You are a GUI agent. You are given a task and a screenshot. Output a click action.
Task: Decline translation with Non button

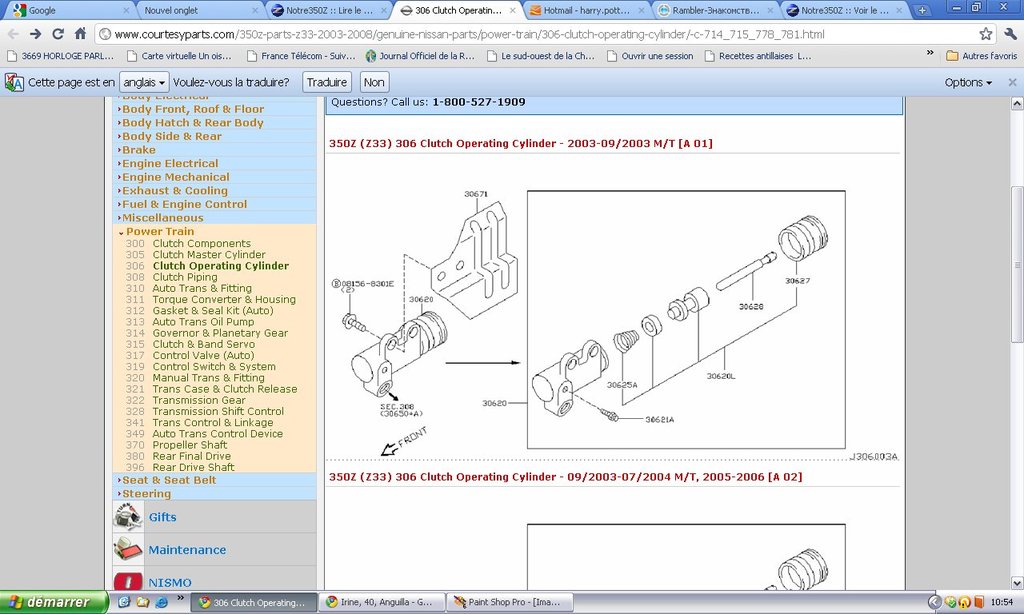tap(374, 82)
